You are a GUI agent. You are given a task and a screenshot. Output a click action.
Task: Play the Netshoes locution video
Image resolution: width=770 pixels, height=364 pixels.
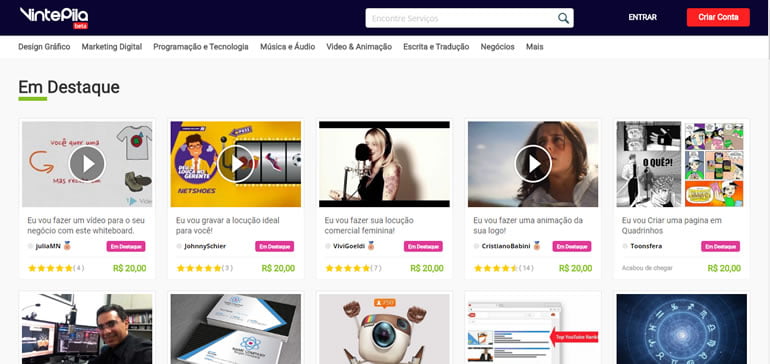(x=236, y=164)
